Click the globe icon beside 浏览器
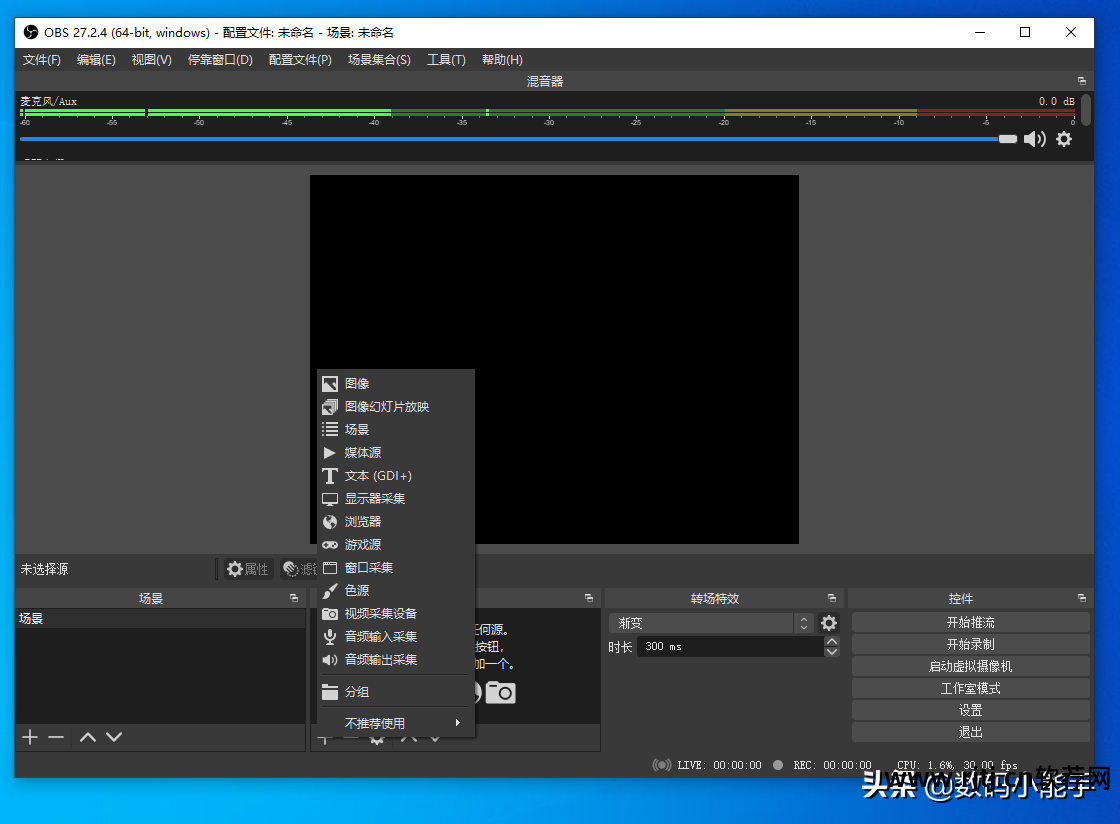 pos(329,522)
